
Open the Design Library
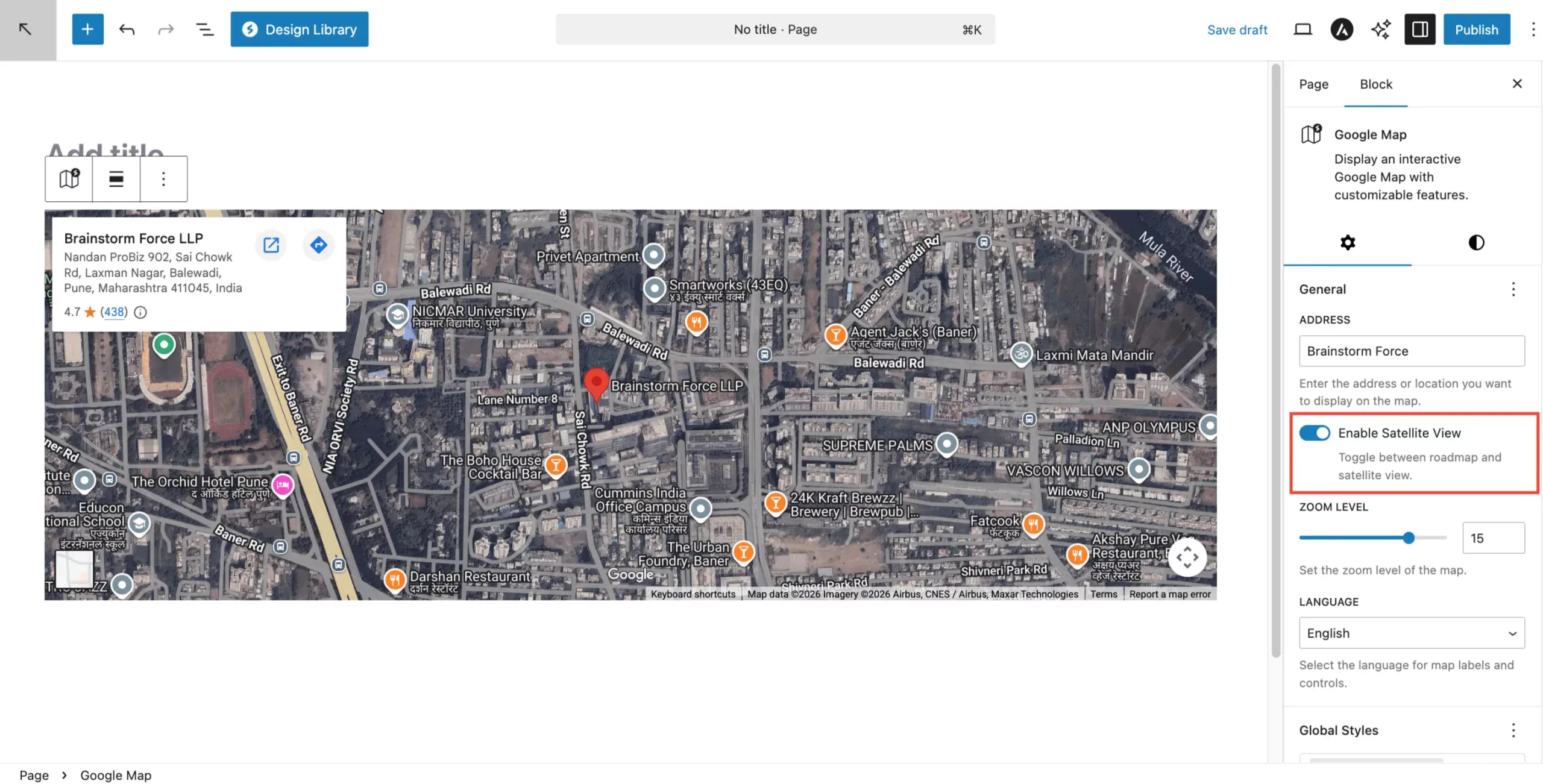(300, 29)
